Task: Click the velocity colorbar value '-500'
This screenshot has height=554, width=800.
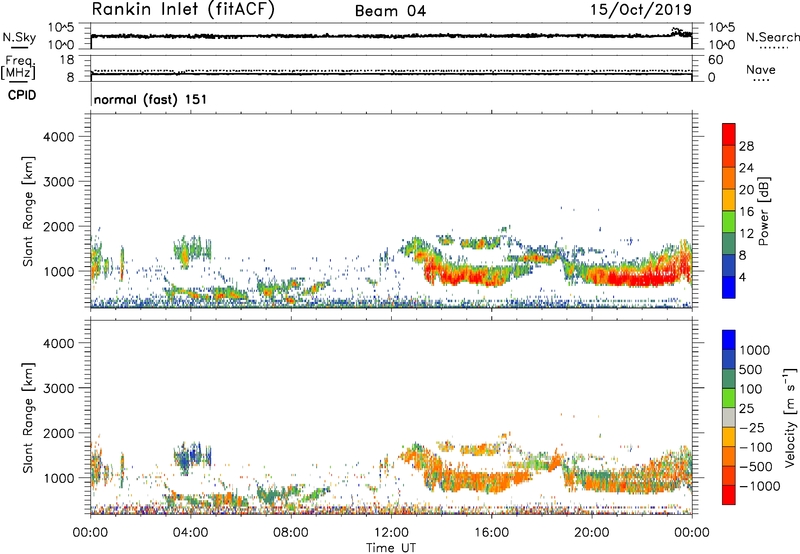Action: click(x=756, y=466)
